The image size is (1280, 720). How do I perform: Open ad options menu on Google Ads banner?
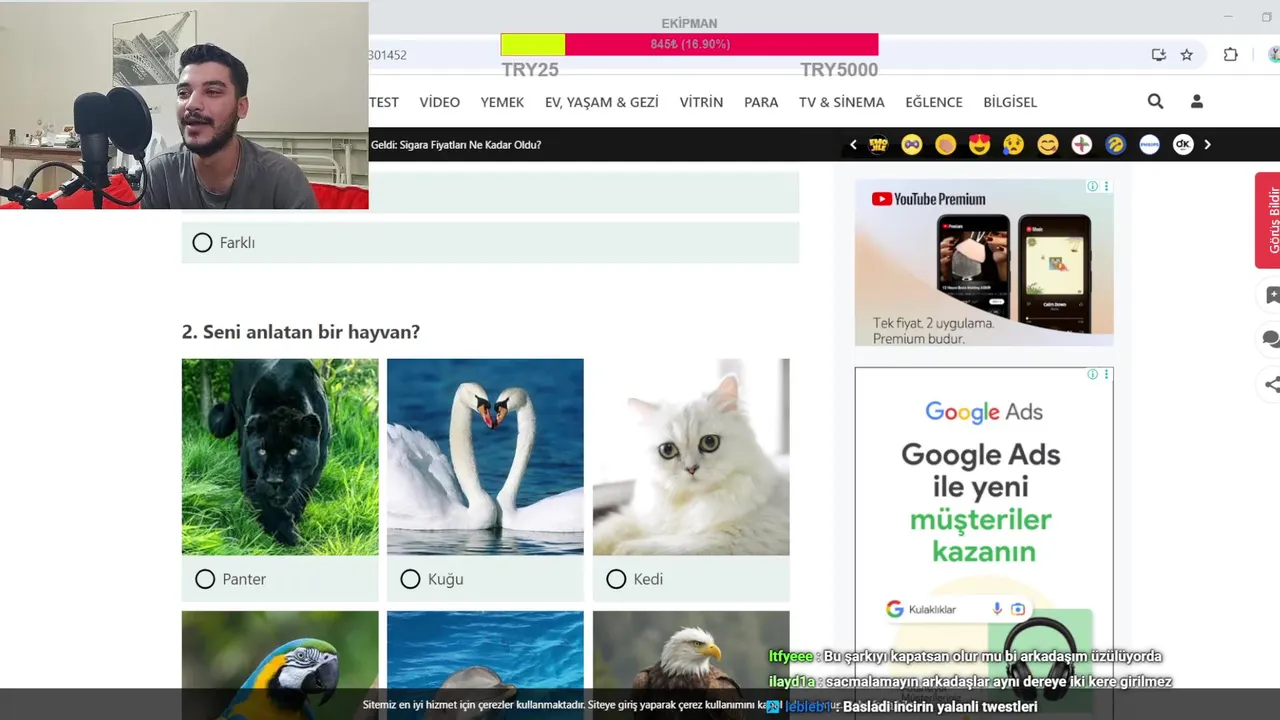(x=1106, y=374)
